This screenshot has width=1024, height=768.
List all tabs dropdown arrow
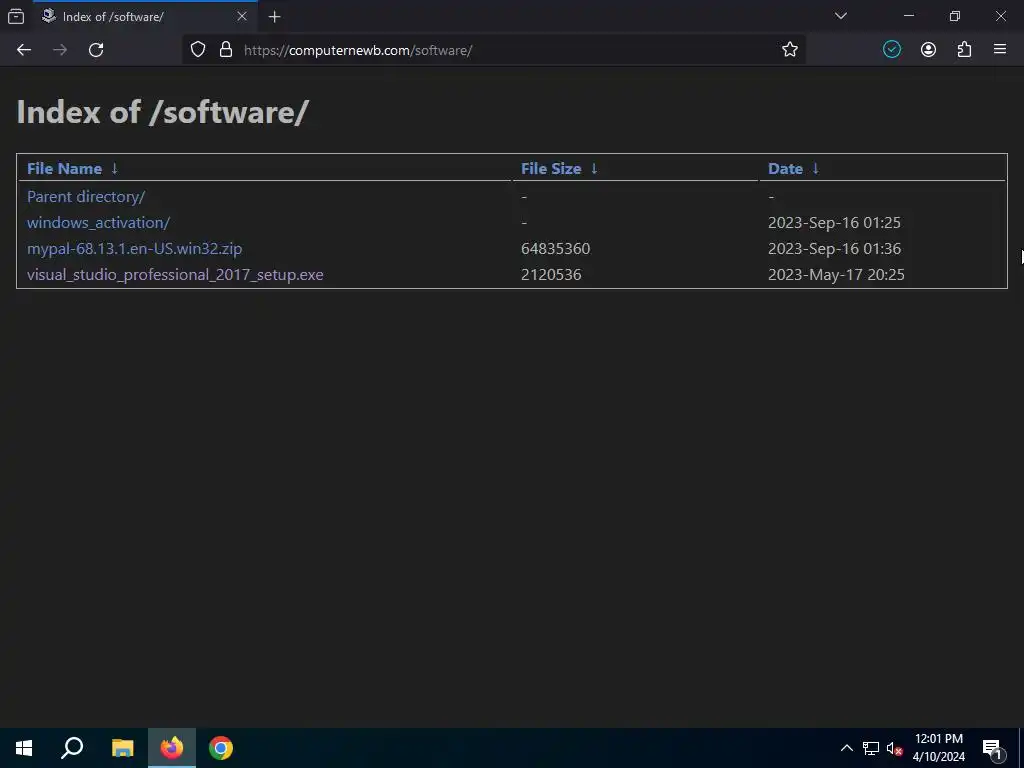click(x=841, y=16)
